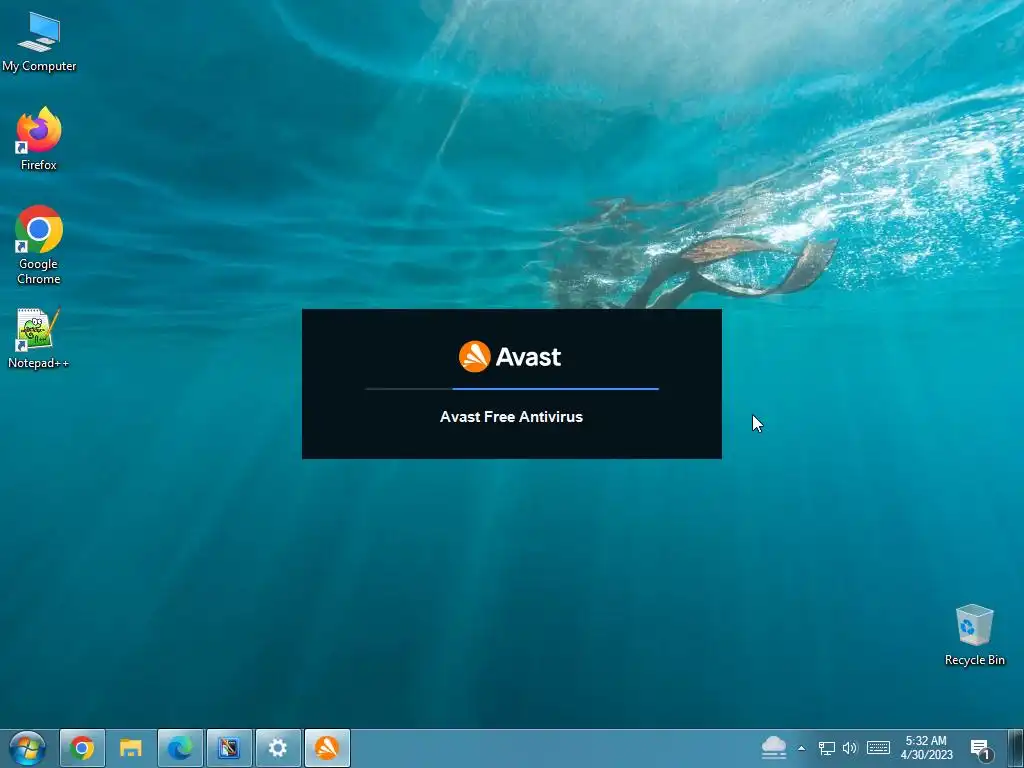
Task: Select the Notepad++ desktop shortcut
Action: click(x=39, y=338)
